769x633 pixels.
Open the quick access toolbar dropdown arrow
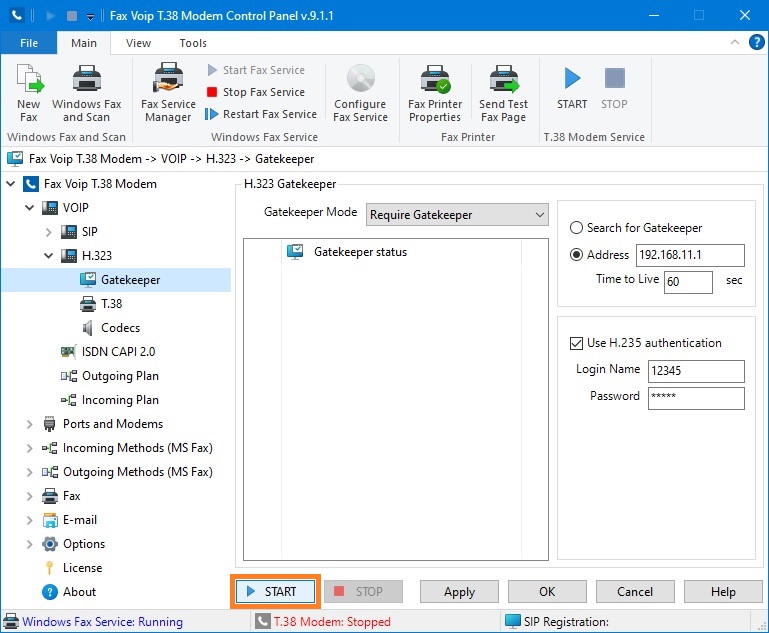pos(90,17)
